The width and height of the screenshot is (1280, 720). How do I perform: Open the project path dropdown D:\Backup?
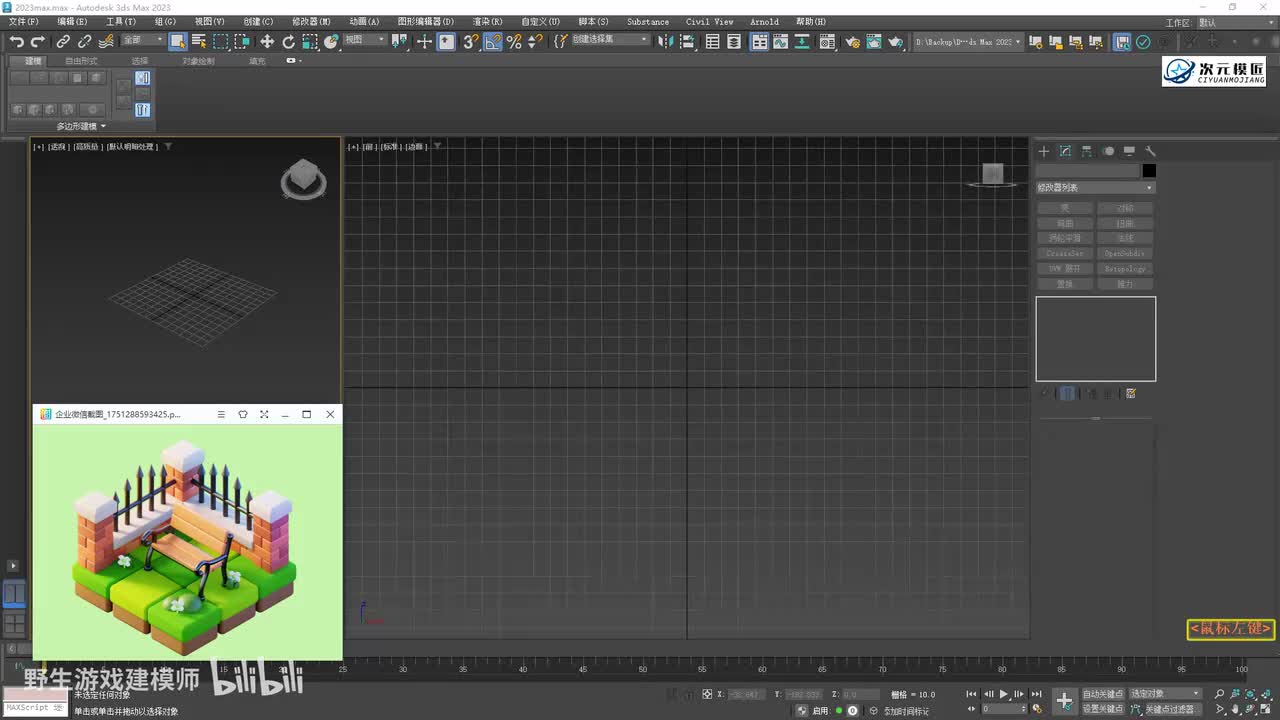(x=968, y=42)
